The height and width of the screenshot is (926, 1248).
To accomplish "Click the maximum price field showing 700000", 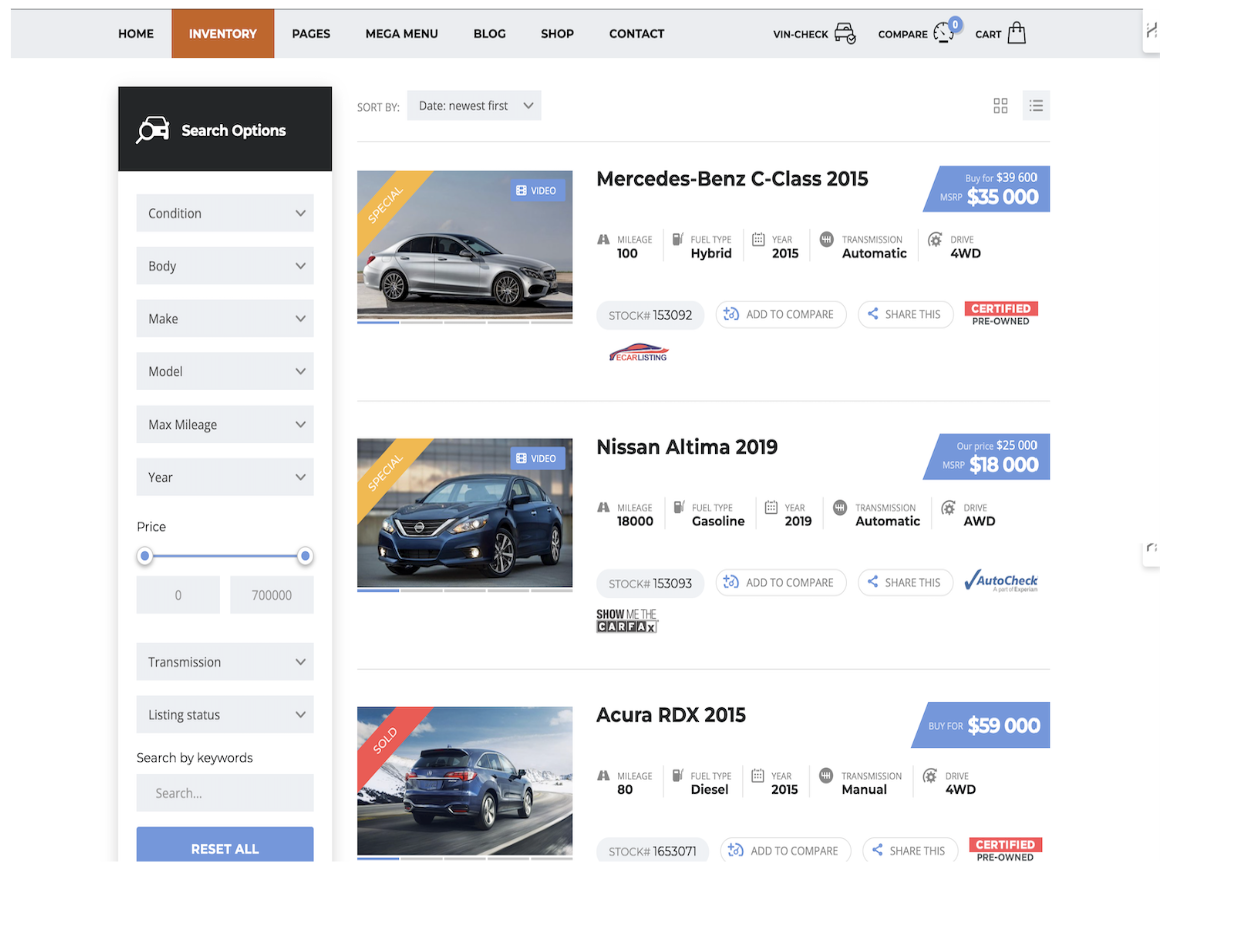I will 272,595.
